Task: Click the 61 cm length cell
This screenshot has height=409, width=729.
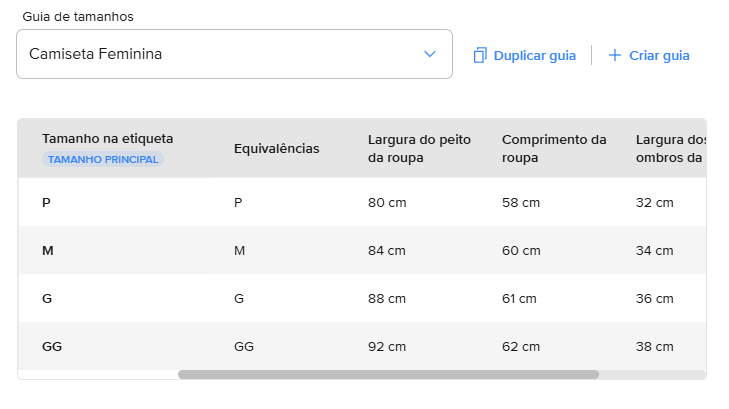Action: [519, 299]
